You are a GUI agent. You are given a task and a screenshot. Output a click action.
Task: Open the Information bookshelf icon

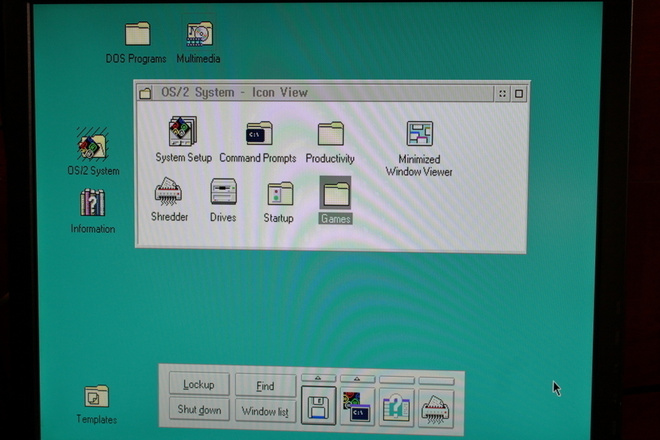[92, 203]
